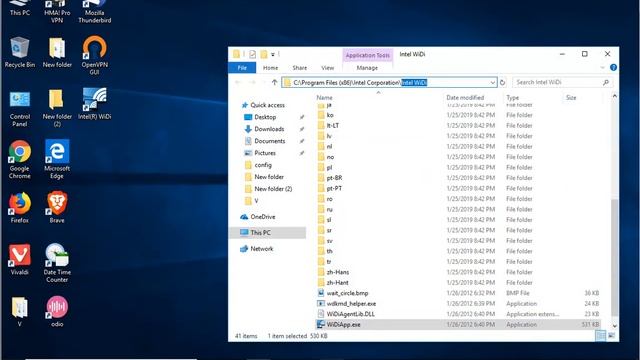Open the Home ribbon tab

270,68
